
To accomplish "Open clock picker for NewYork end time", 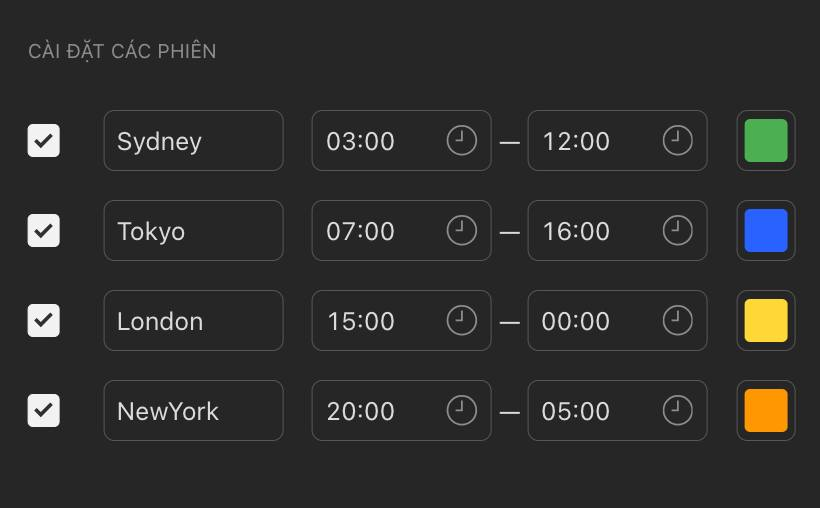I will 678,410.
